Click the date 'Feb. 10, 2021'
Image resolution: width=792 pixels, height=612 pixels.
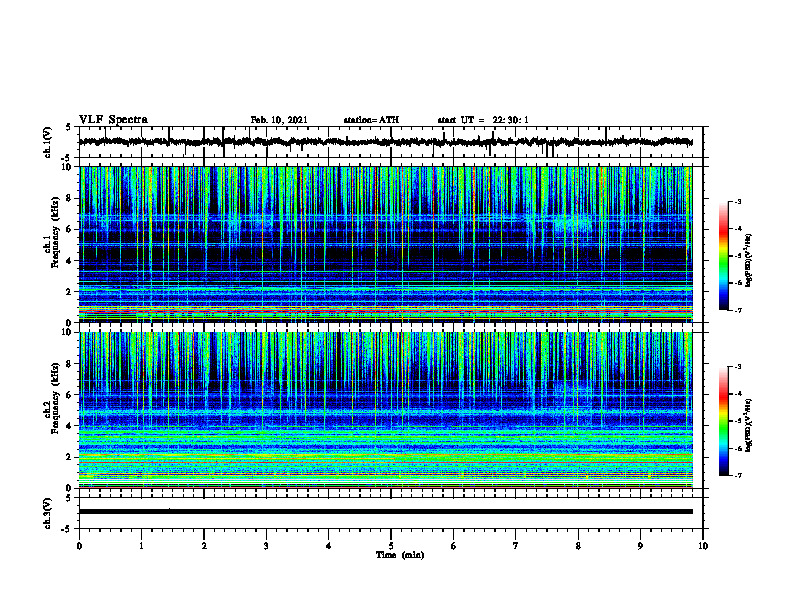[x=279, y=120]
